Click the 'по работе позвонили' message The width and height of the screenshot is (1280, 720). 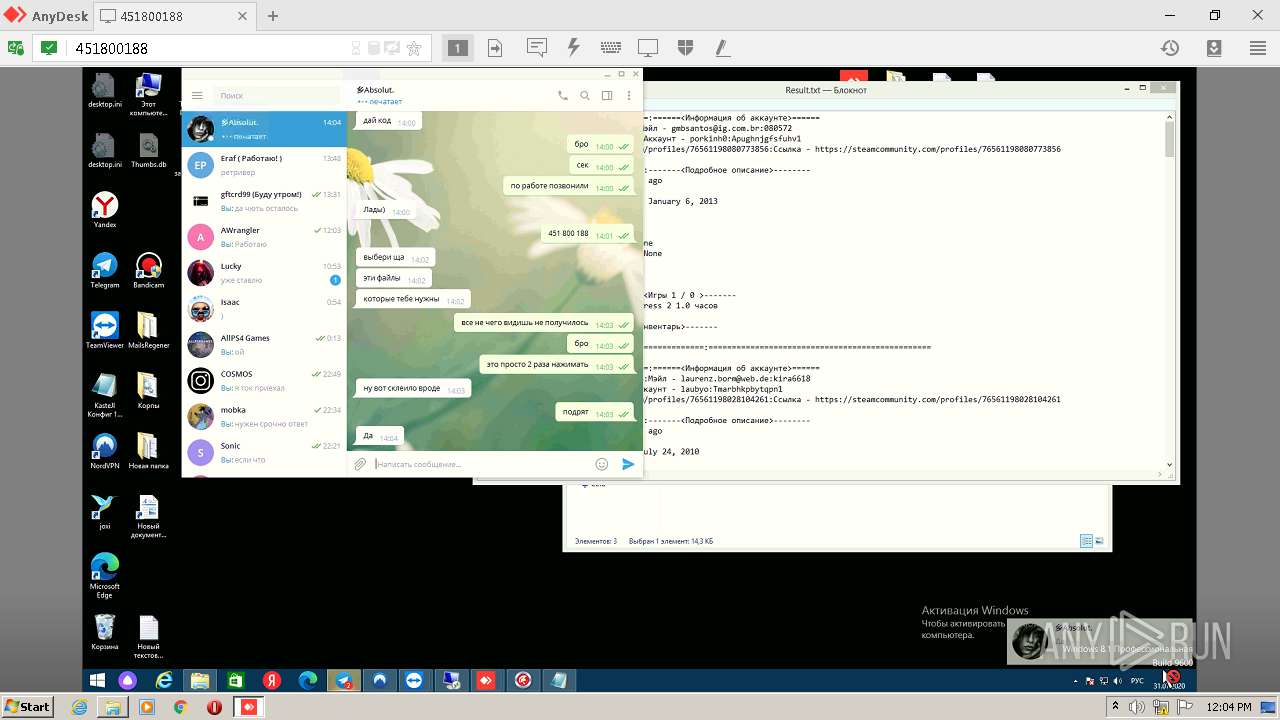pos(568,186)
